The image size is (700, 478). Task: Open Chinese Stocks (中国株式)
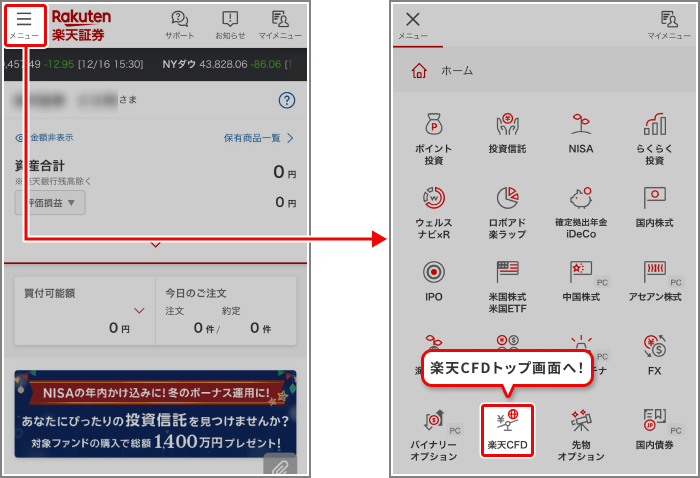pos(581,282)
